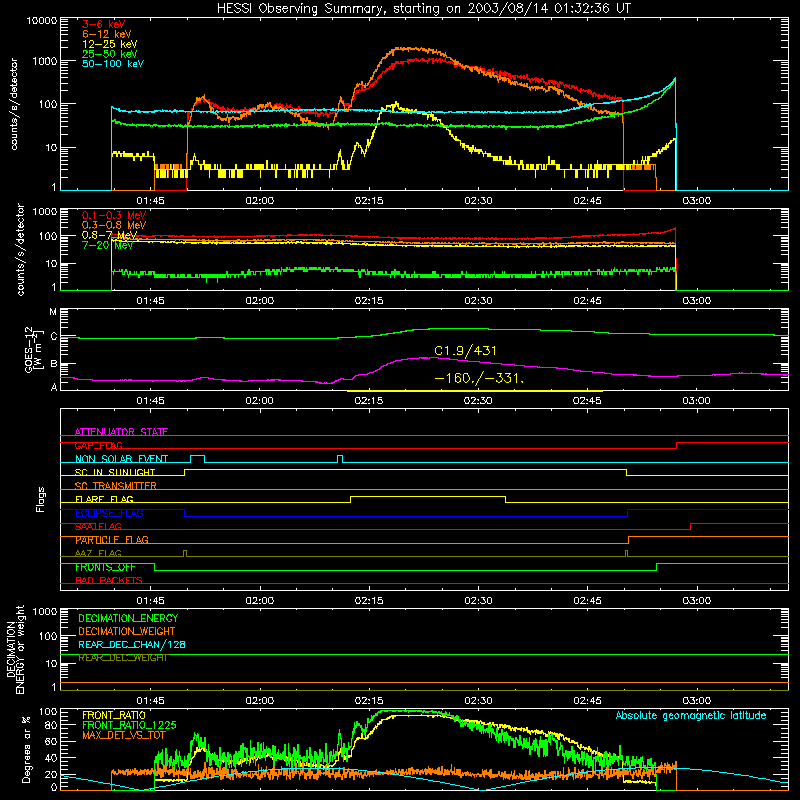Viewport: 800px width, 800px height.
Task: Click the 0.8-7 MeV legend label
Action: click(x=110, y=235)
